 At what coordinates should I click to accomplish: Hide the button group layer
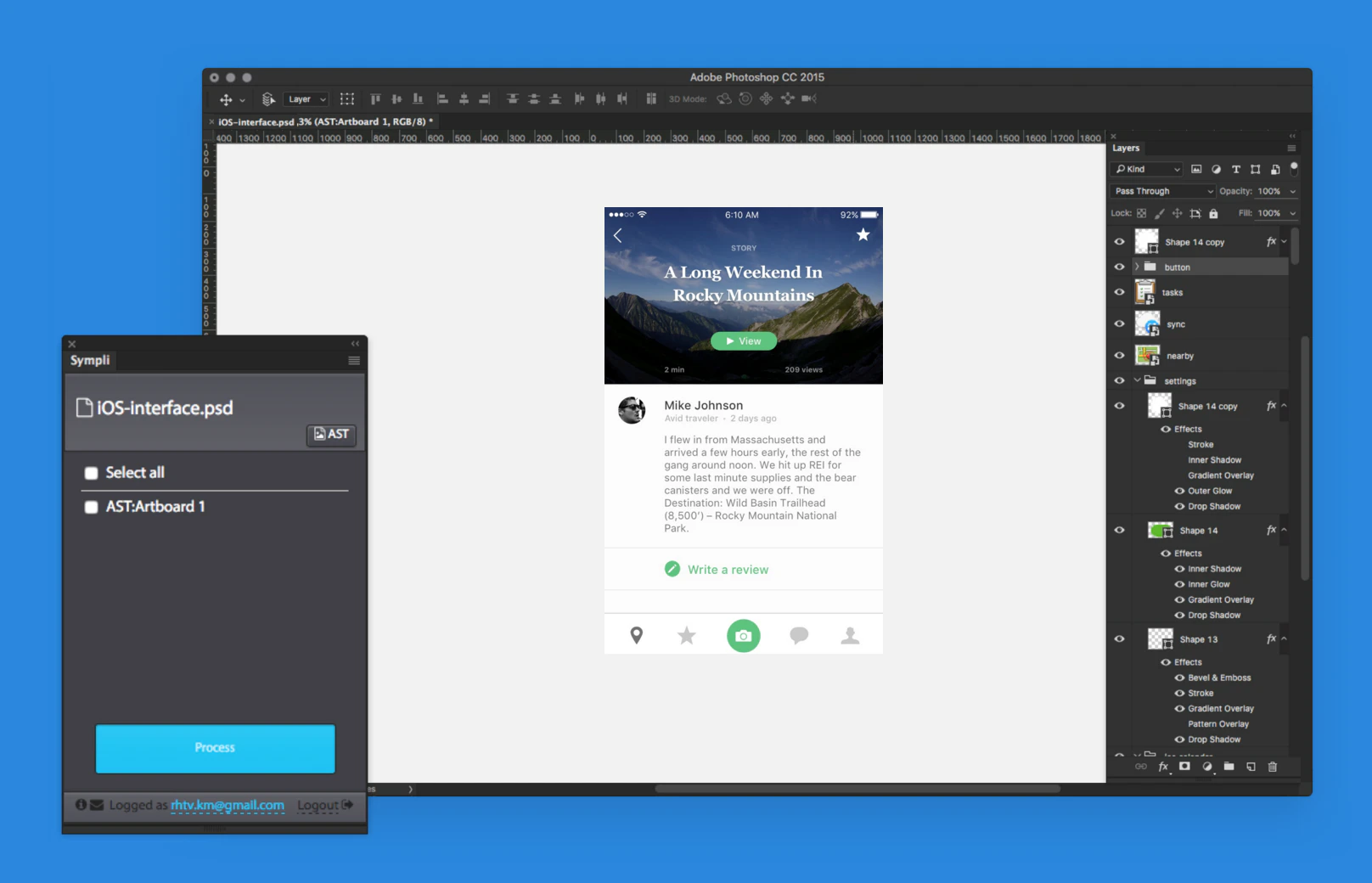click(x=1119, y=267)
